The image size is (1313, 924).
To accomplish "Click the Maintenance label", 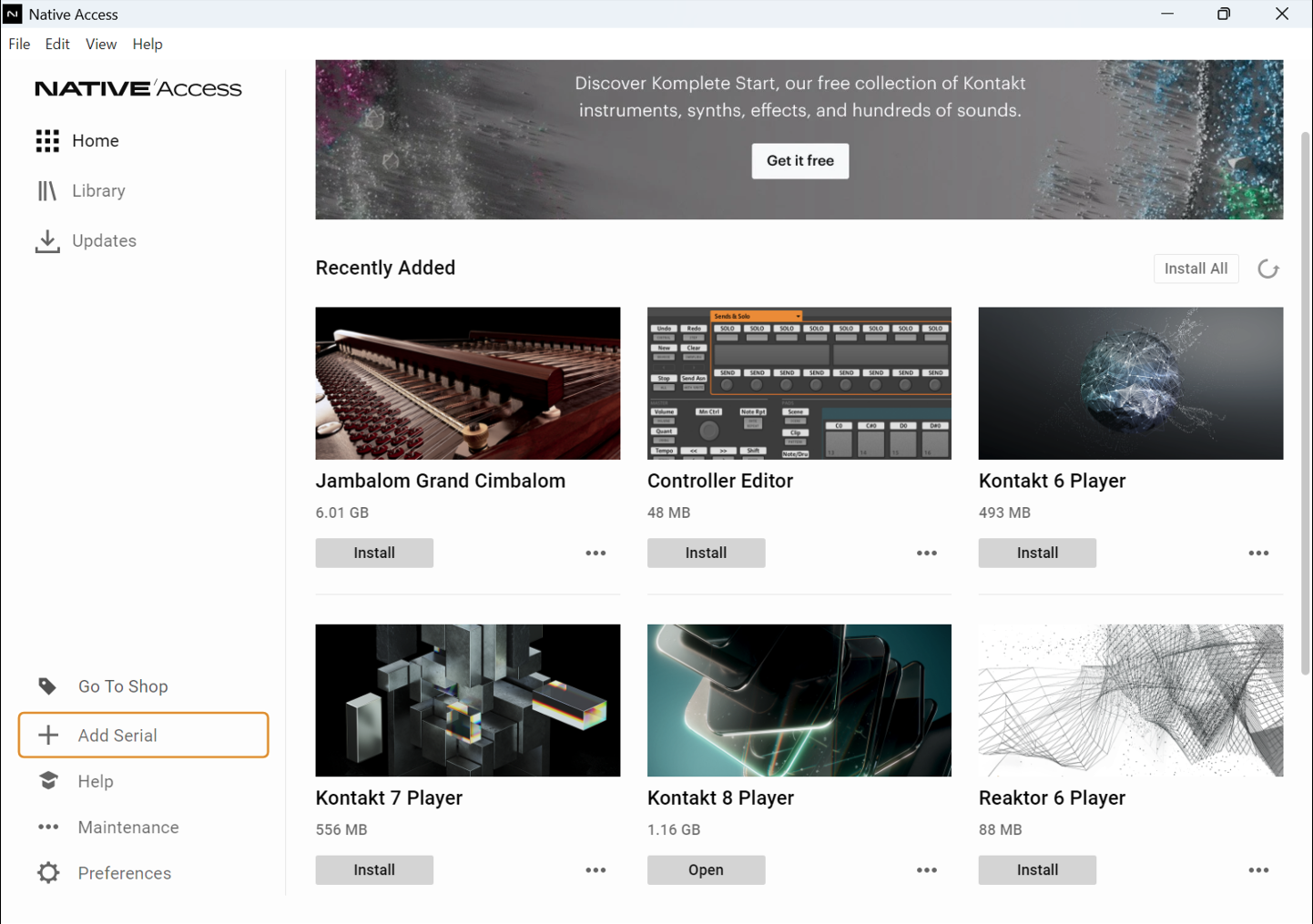I will click(x=128, y=828).
